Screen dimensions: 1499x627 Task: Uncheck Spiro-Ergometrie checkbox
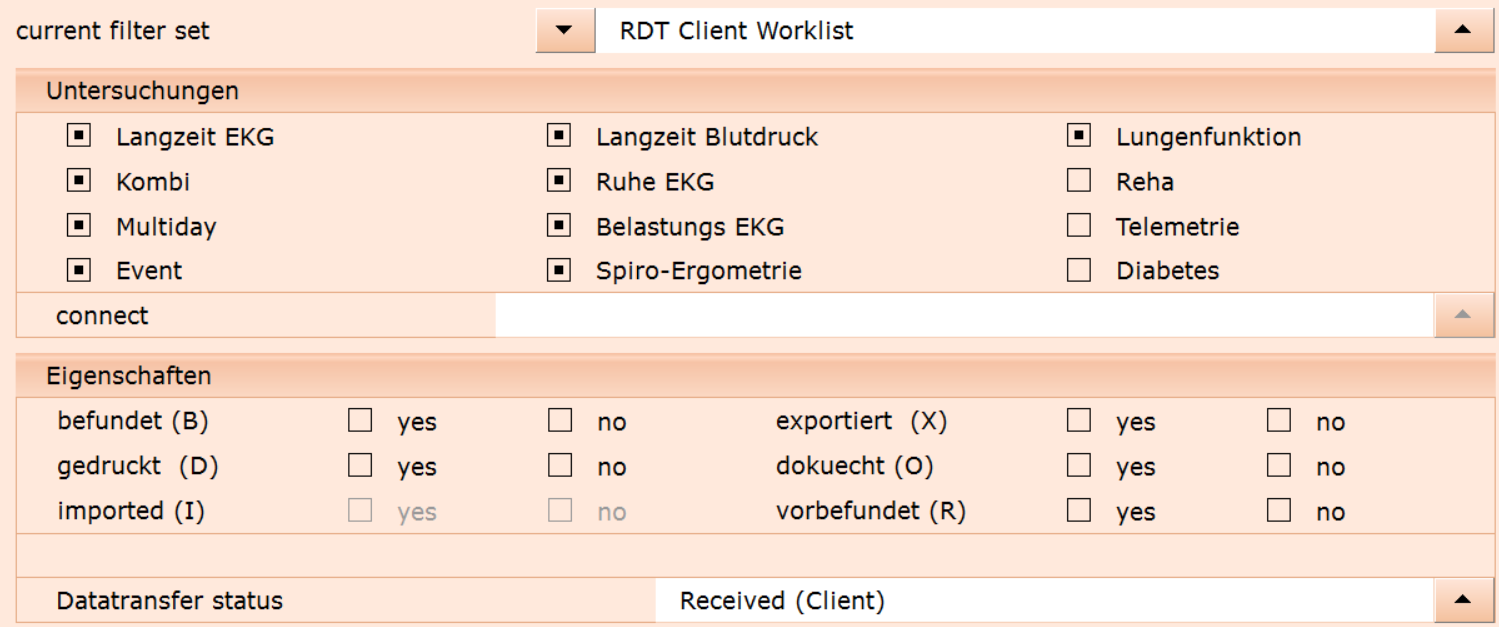coord(559,270)
